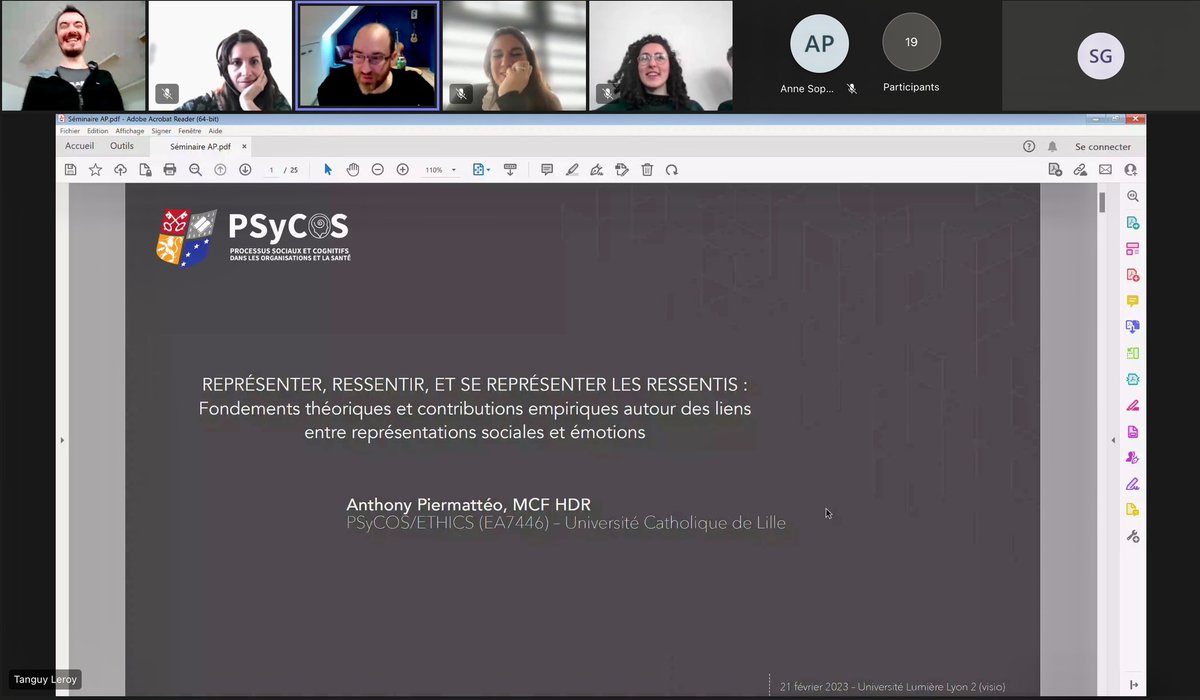Open the Fenêtre menu
The width and height of the screenshot is (1200, 700).
pos(190,131)
